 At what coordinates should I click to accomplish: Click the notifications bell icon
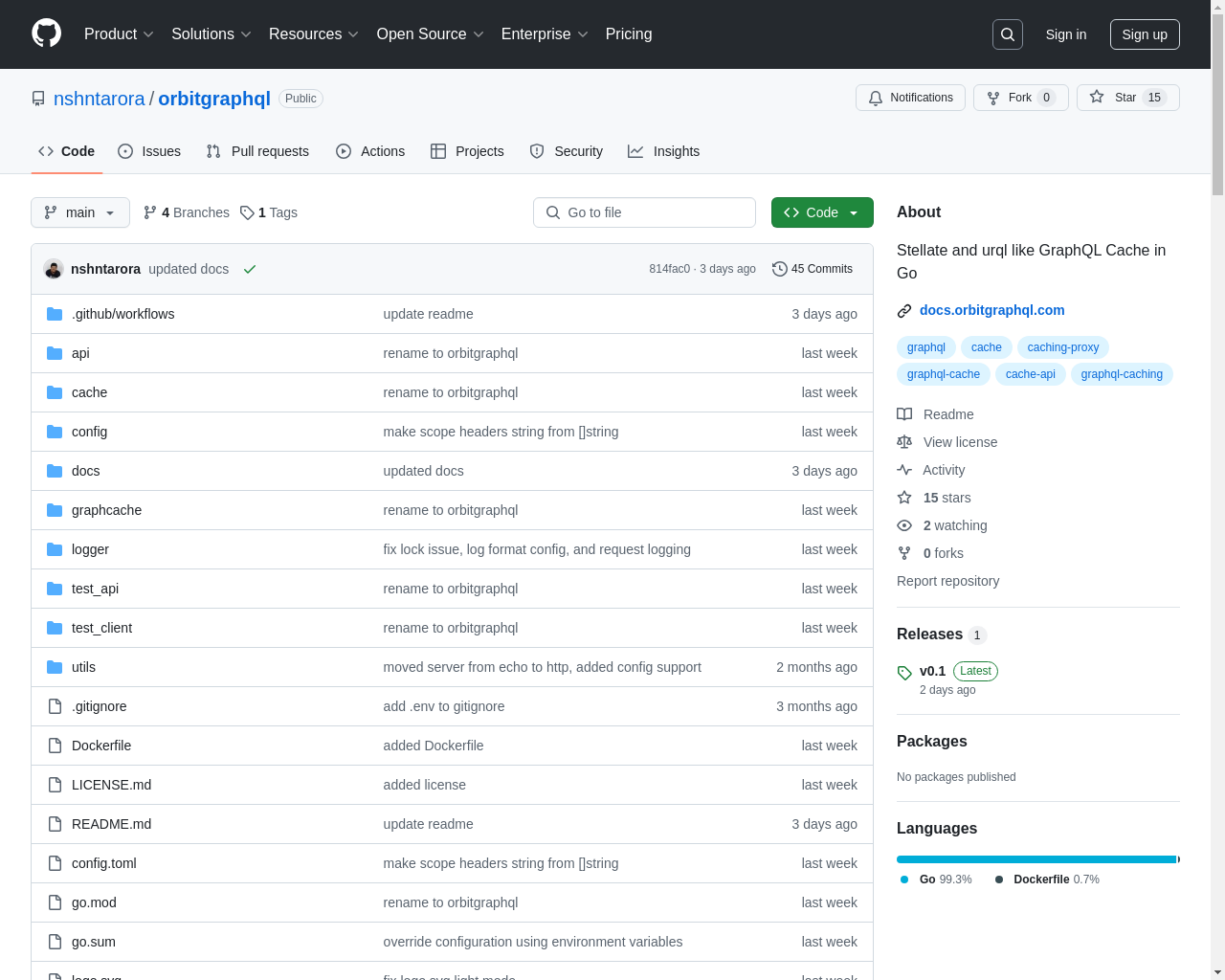coord(876,98)
